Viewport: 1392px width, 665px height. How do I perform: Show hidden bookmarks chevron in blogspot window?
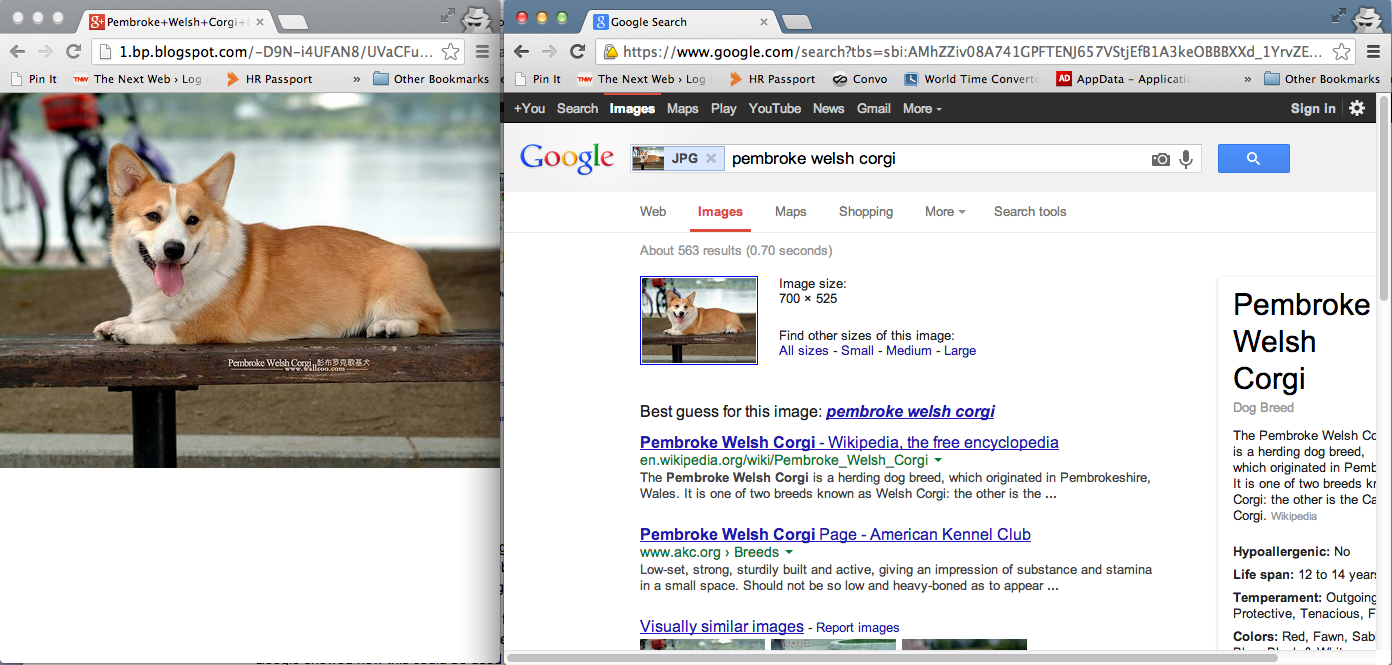[357, 79]
